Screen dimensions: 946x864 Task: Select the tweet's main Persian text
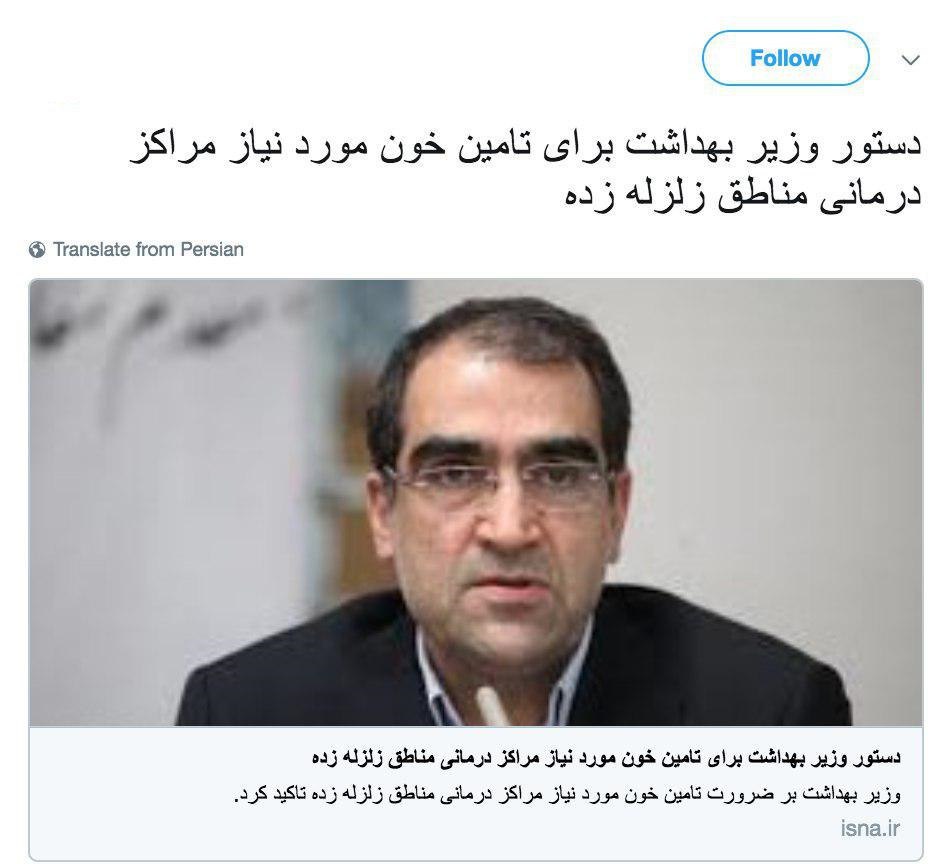(x=525, y=171)
